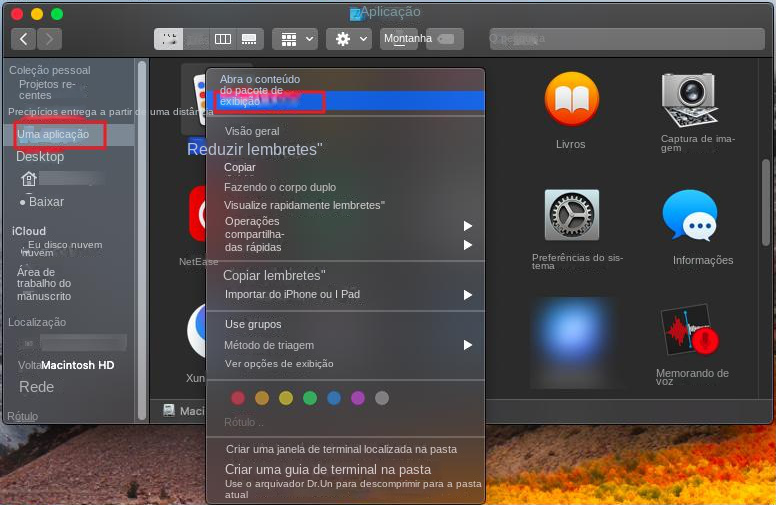Open the Informações messages app icon

click(x=690, y=215)
